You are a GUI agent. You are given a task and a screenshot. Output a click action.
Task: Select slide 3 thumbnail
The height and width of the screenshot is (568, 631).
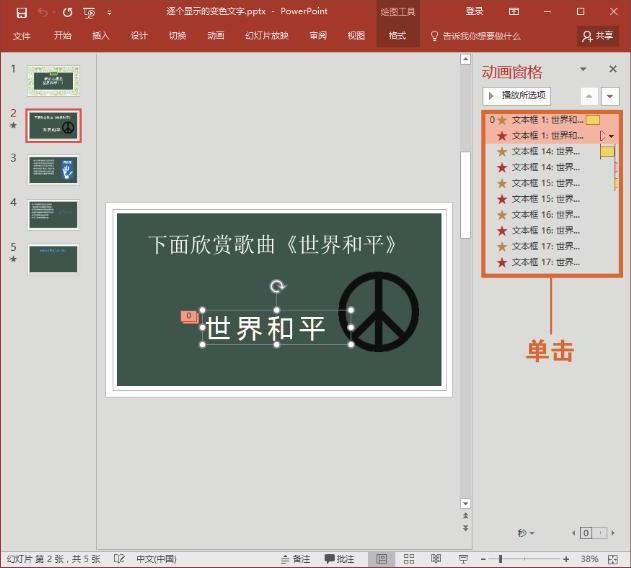(x=54, y=169)
